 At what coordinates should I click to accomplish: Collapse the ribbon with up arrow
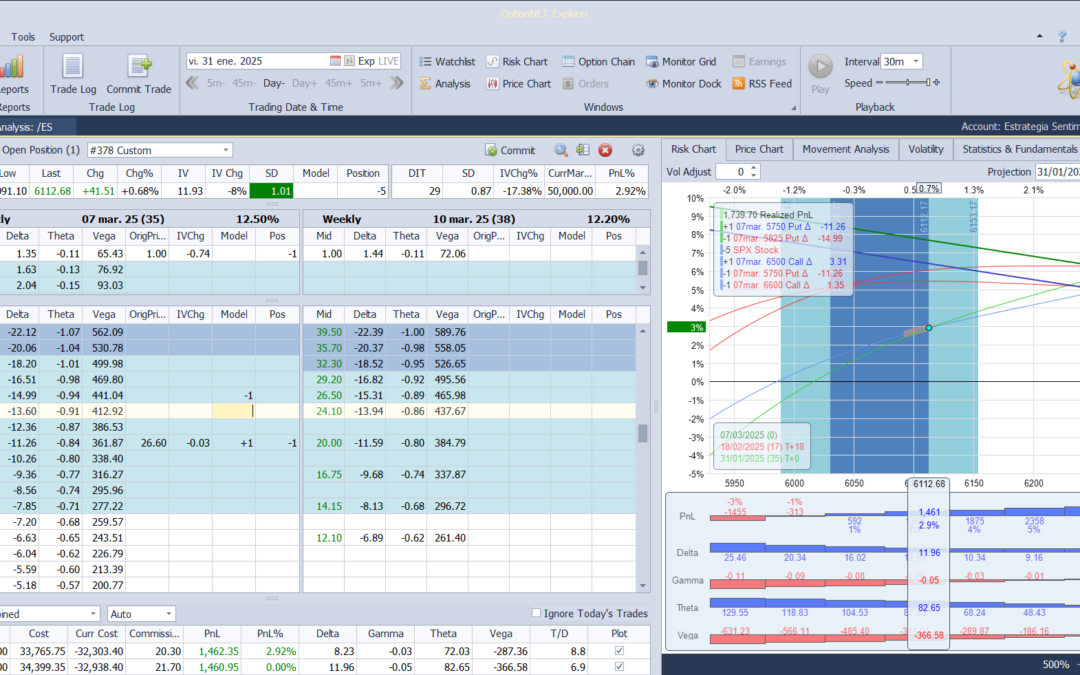[1039, 37]
